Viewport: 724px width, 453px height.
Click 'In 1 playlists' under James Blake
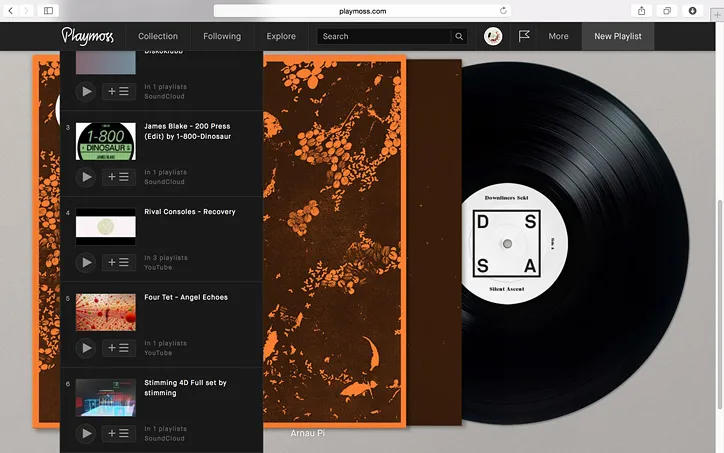165,172
